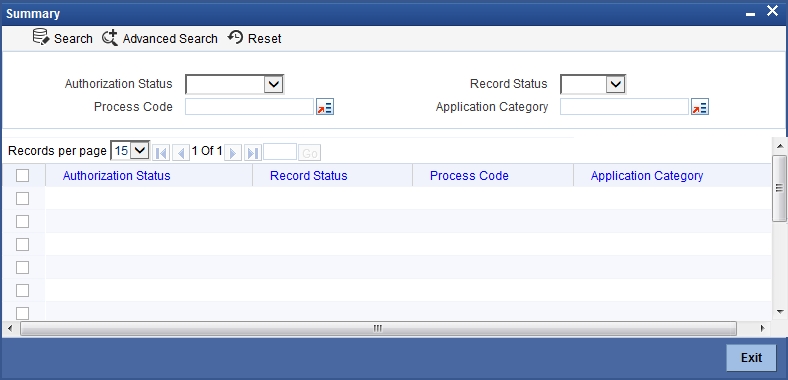Check the second result row checkbox
Screen dimensions: 788x380
(23, 221)
